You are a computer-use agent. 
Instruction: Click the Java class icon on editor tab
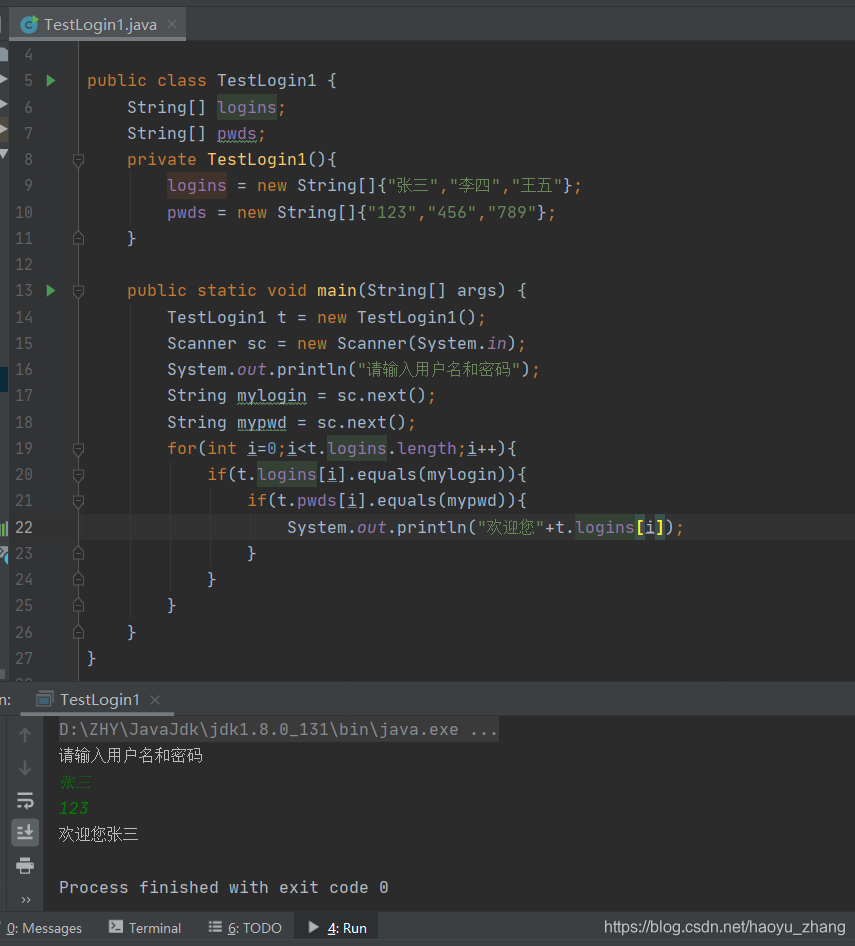point(29,25)
